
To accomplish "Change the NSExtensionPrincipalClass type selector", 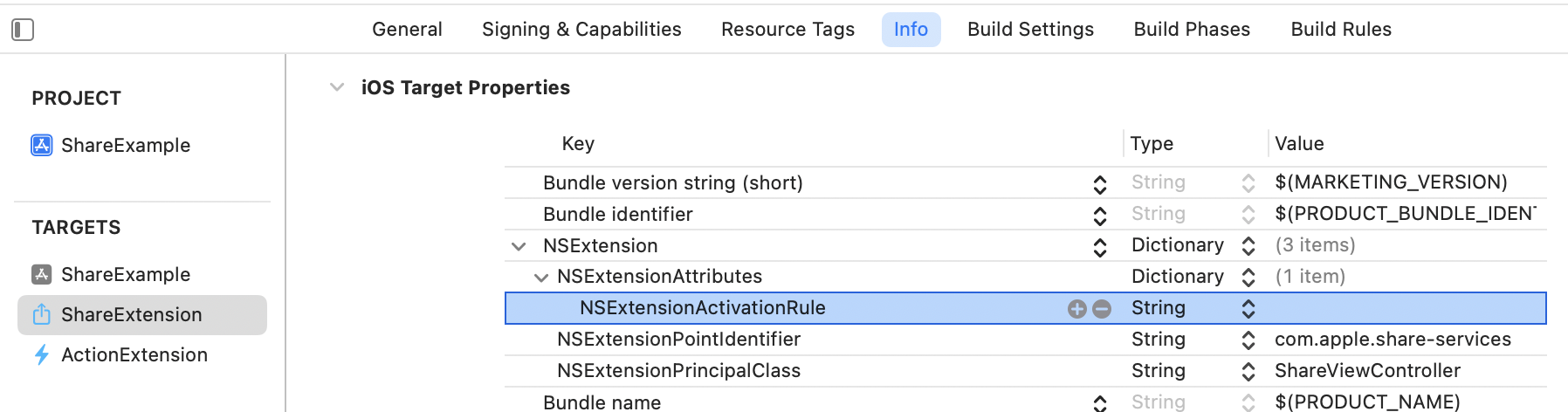I will pos(1248,371).
